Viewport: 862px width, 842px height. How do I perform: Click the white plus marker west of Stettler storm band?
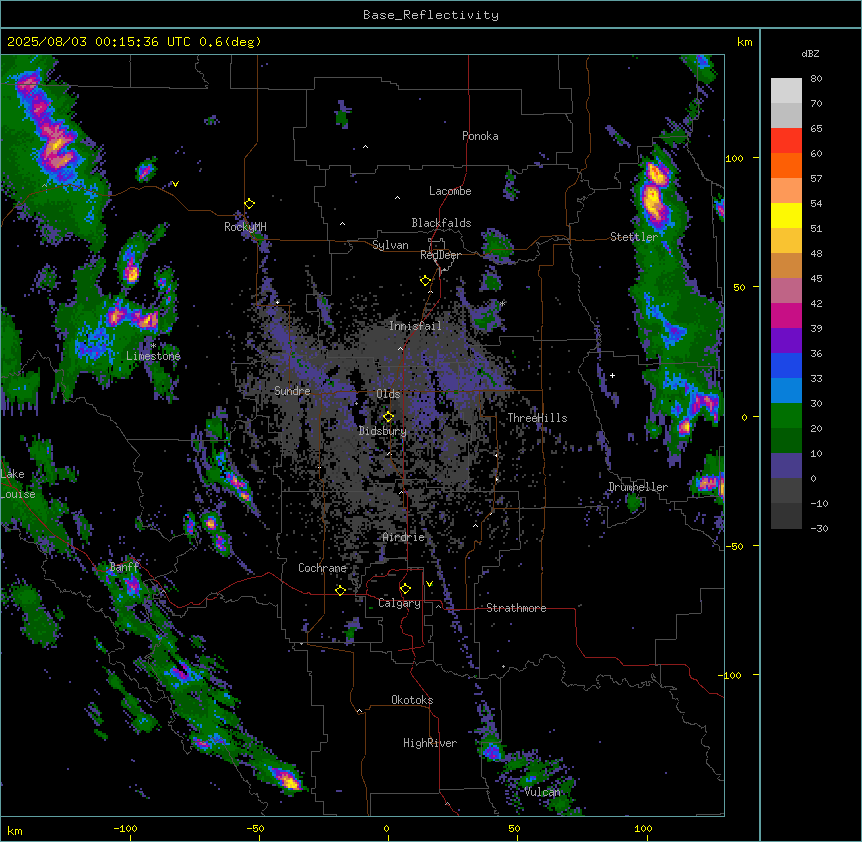[612, 375]
